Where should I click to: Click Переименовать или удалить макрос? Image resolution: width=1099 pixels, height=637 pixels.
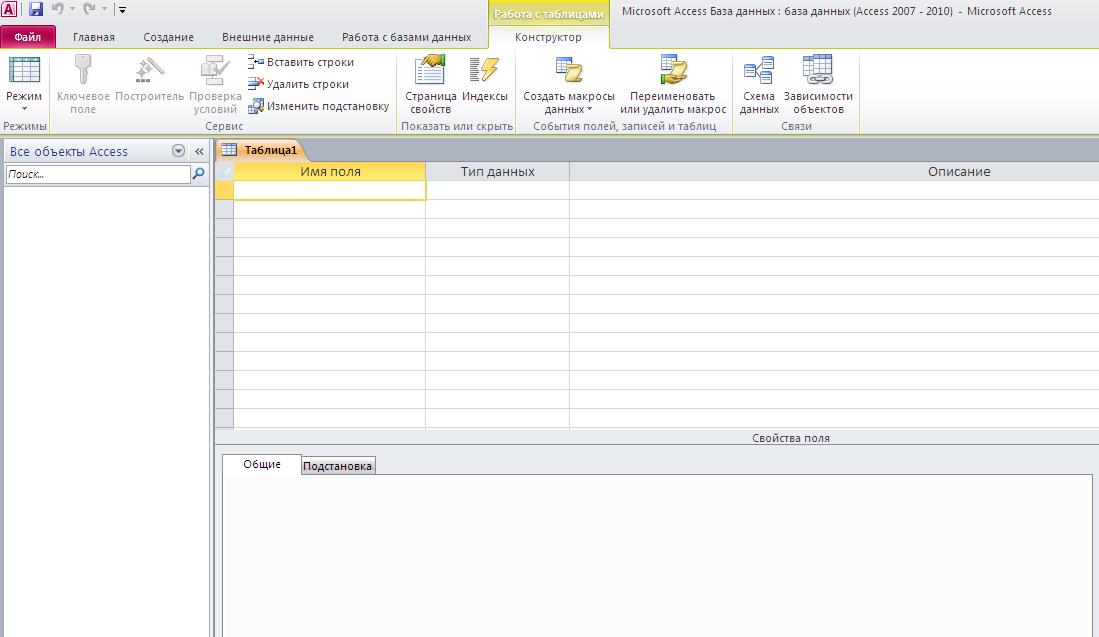(x=673, y=85)
